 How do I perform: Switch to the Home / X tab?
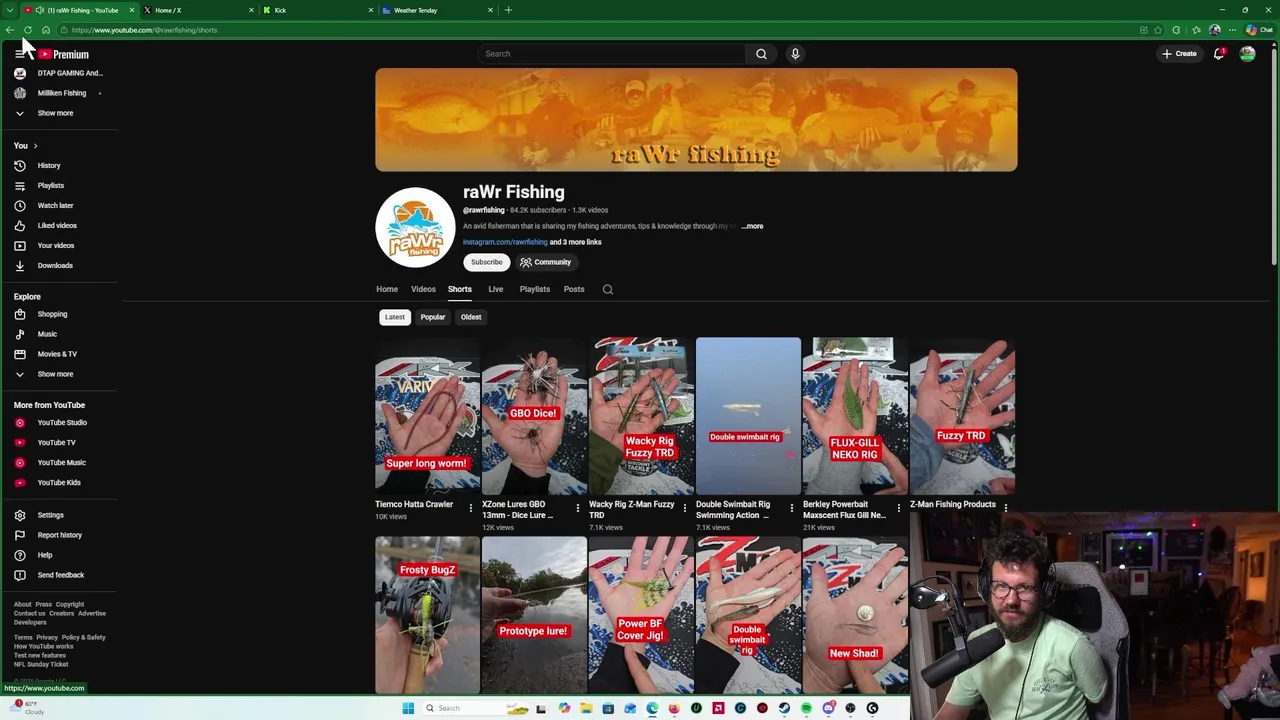[x=196, y=10]
